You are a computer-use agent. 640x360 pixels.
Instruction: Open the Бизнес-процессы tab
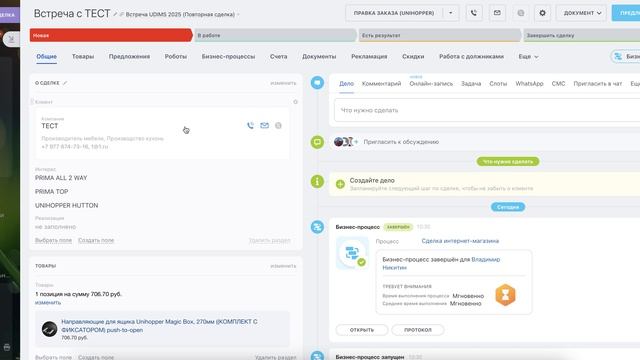[228, 57]
